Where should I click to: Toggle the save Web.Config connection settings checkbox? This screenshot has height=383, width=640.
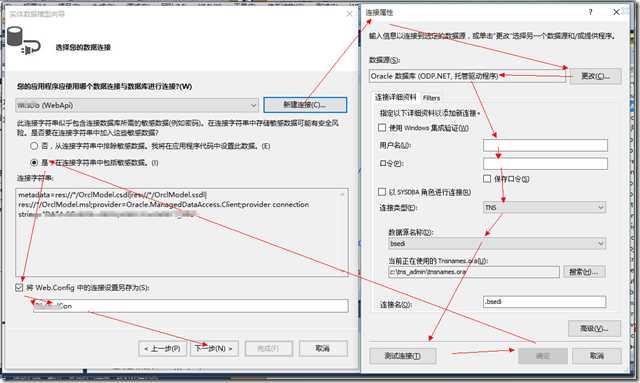[19, 288]
